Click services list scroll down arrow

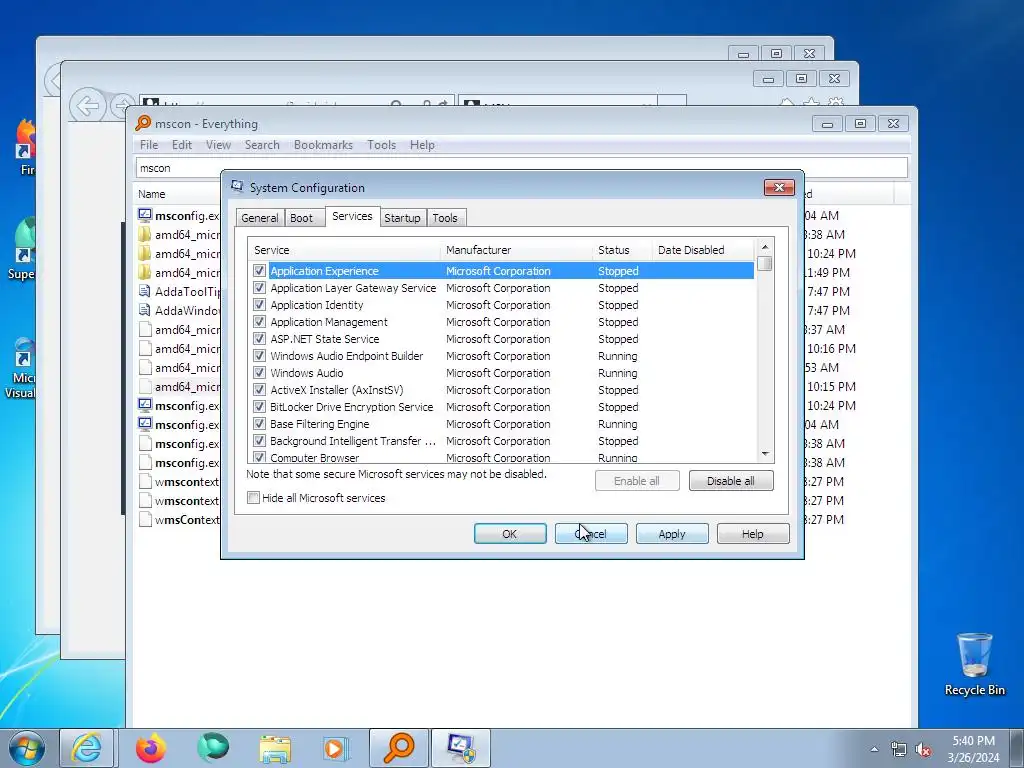[765, 454]
